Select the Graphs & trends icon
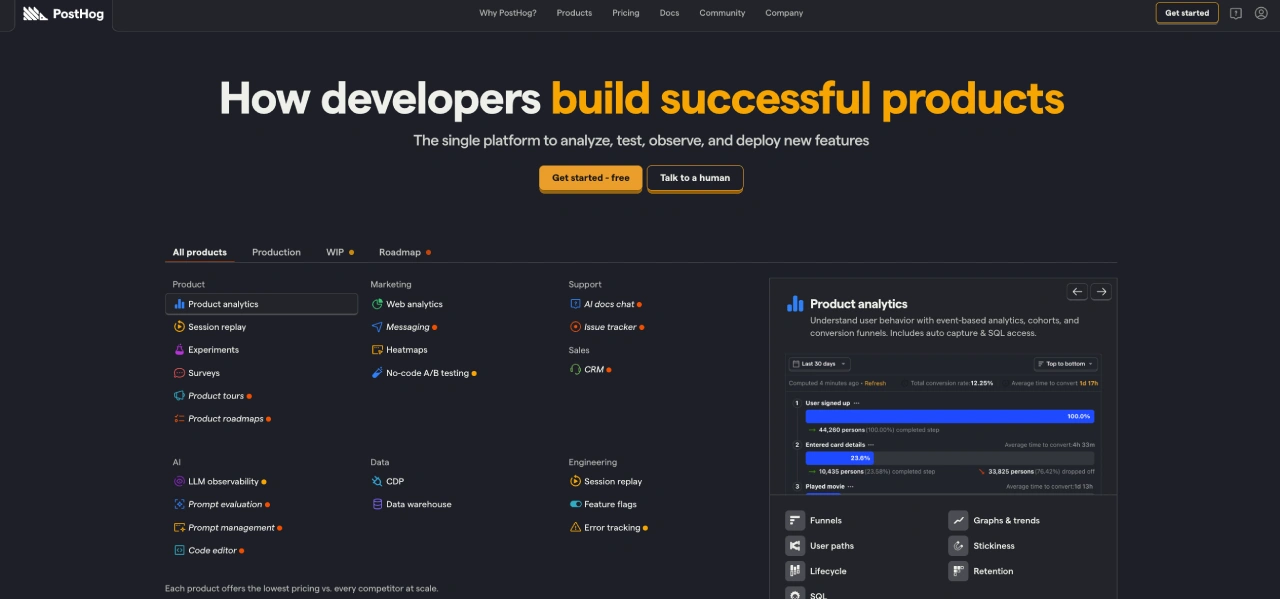1280x599 pixels. (x=958, y=520)
